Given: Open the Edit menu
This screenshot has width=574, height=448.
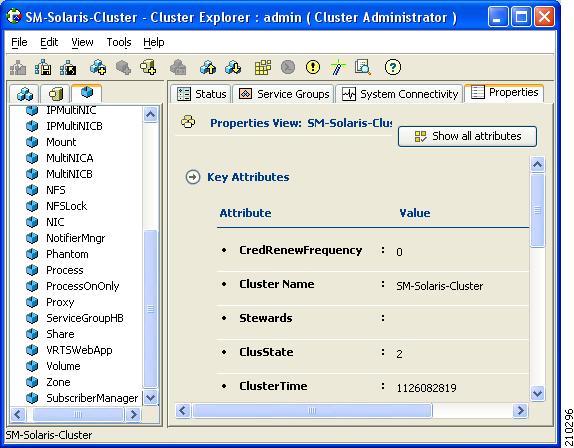Looking at the screenshot, I should tap(49, 42).
